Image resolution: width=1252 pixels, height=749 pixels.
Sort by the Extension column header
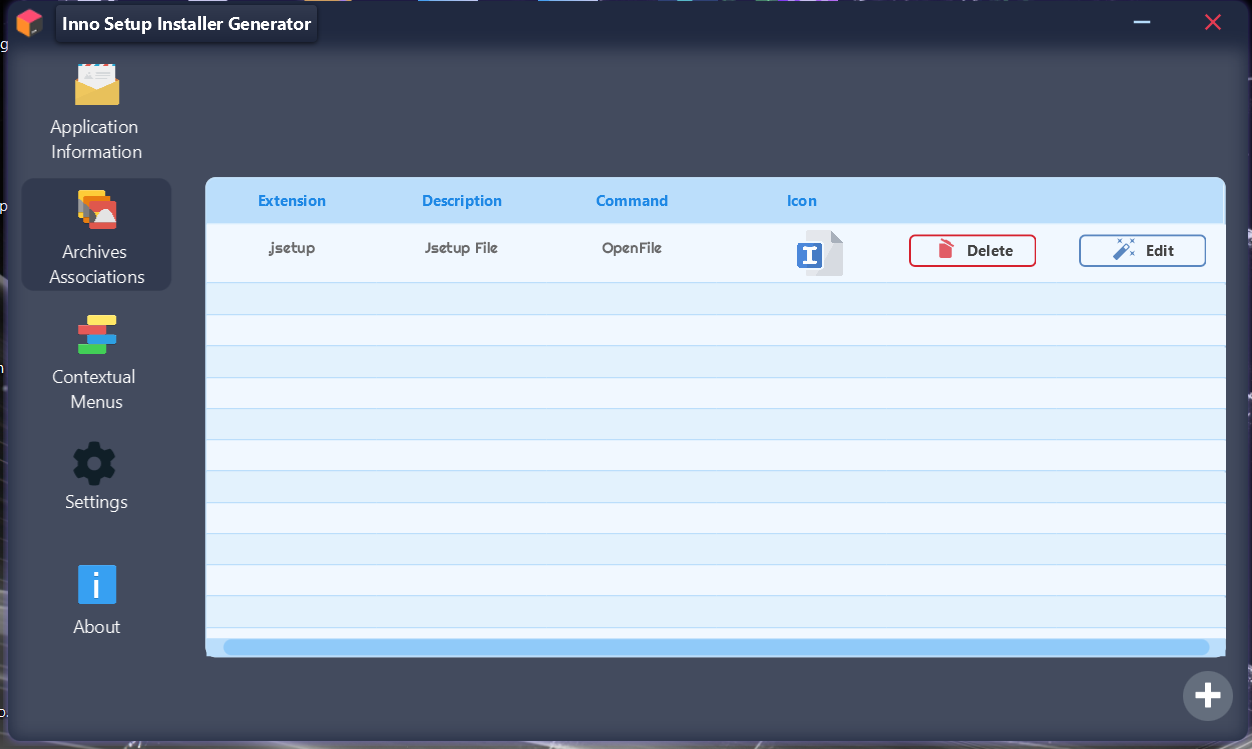pyautogui.click(x=292, y=200)
